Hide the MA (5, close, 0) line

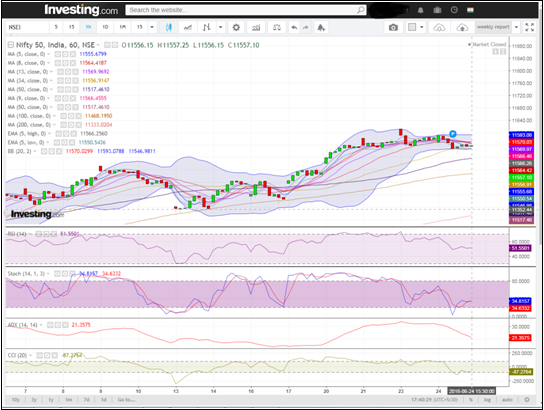58,54
